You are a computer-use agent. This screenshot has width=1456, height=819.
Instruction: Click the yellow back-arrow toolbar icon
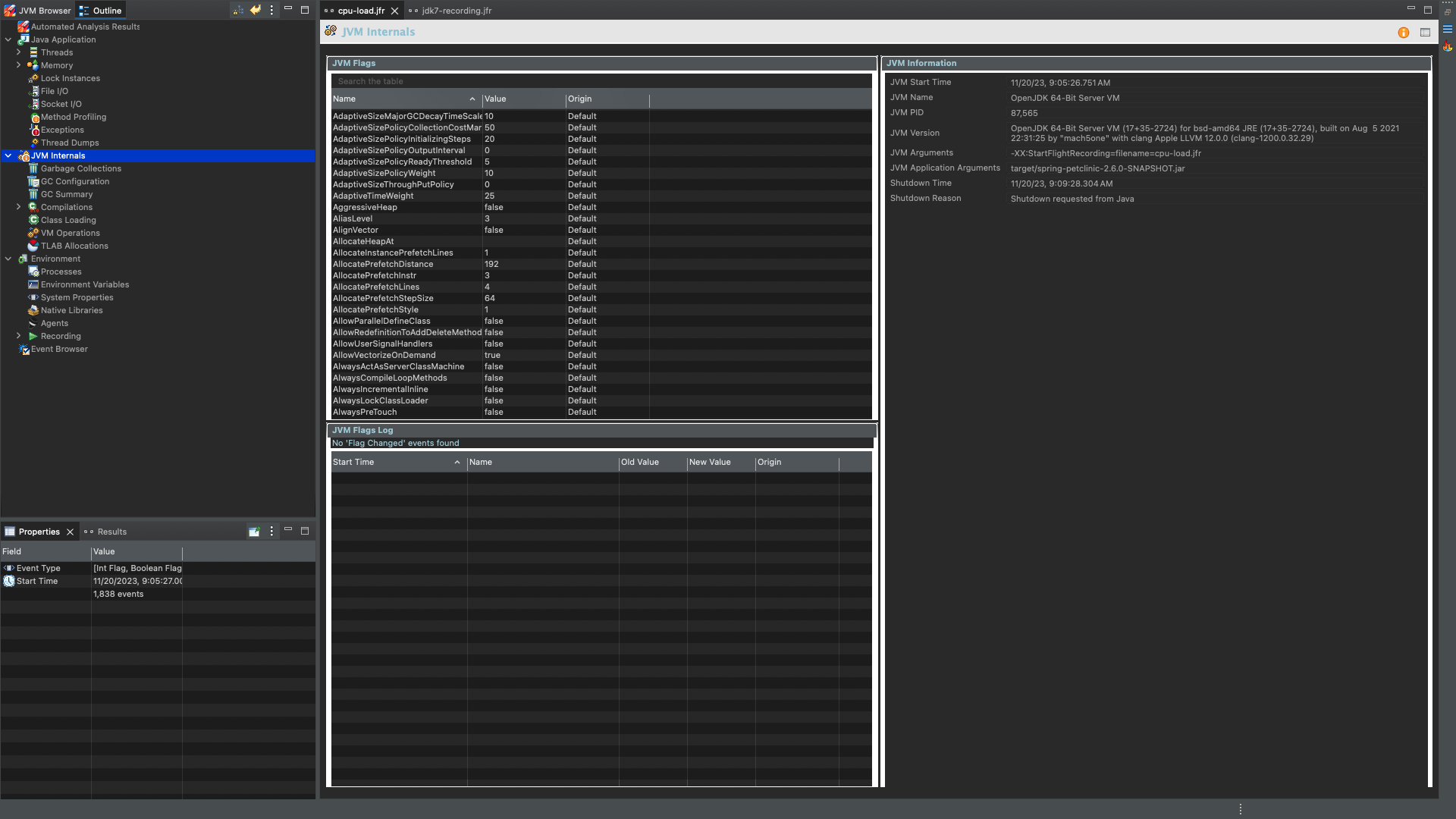coord(255,11)
